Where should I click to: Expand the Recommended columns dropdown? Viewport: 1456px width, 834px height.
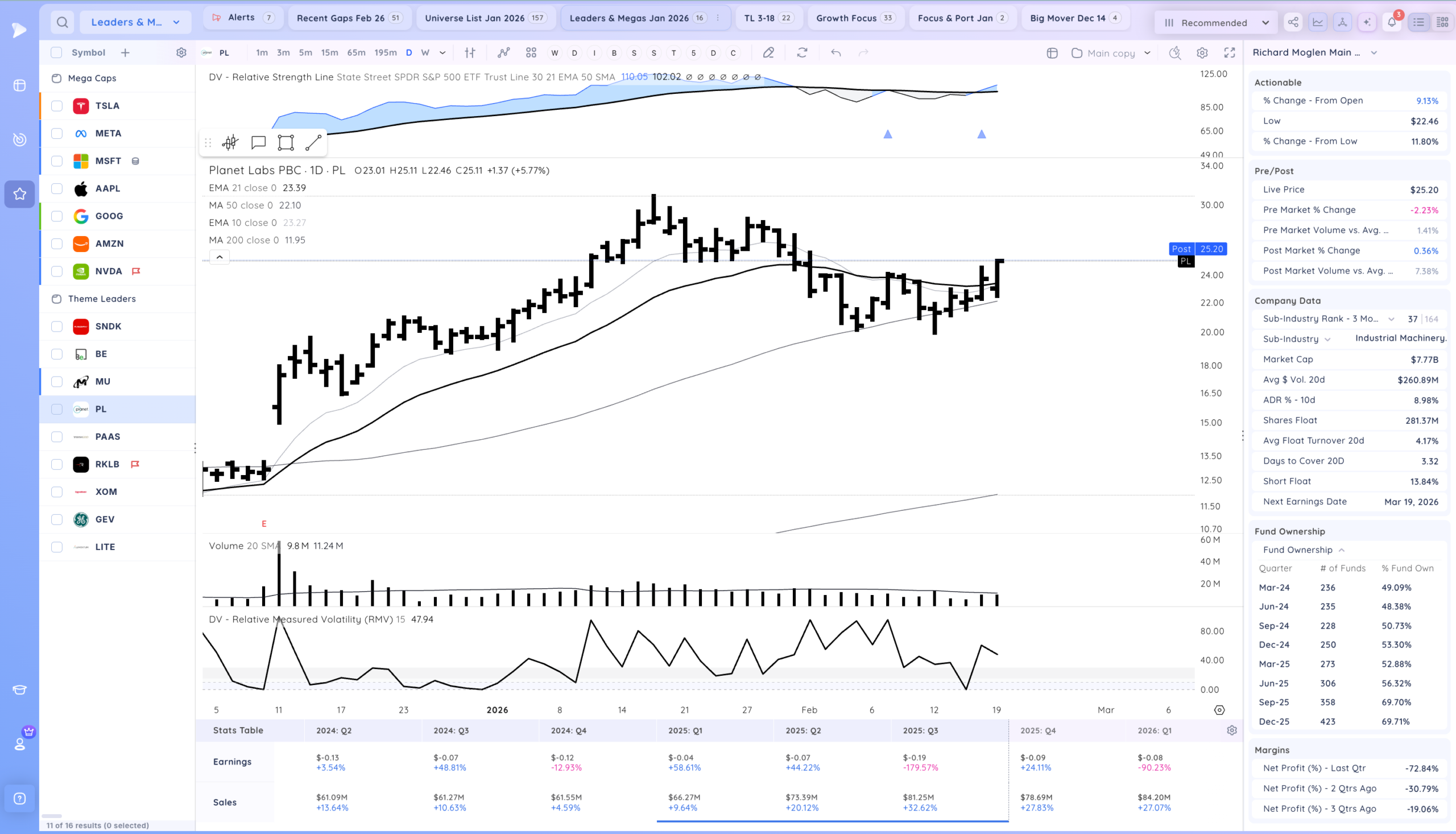click(x=1216, y=23)
